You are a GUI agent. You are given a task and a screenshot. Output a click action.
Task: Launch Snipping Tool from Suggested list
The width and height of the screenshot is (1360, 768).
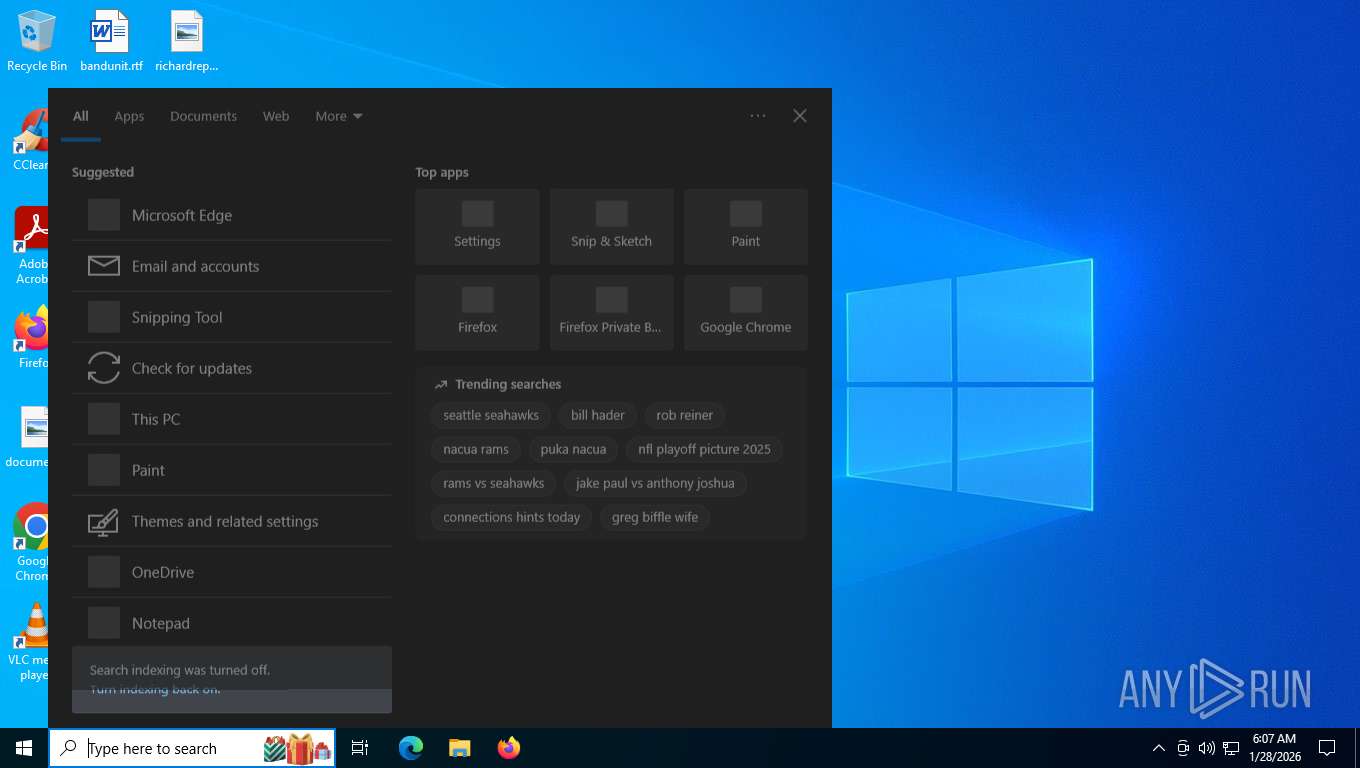click(232, 317)
